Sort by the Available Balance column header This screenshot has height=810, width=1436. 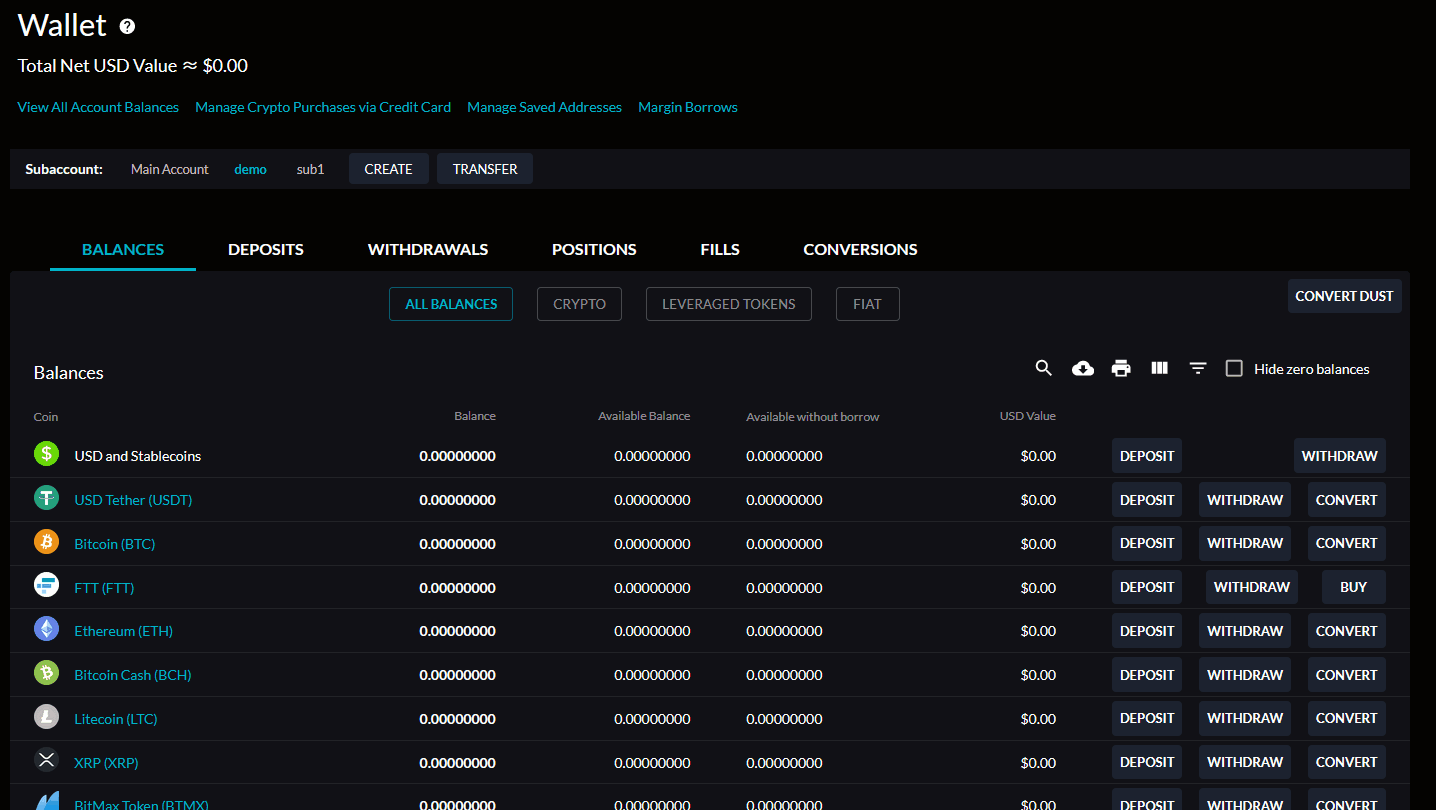coord(644,416)
